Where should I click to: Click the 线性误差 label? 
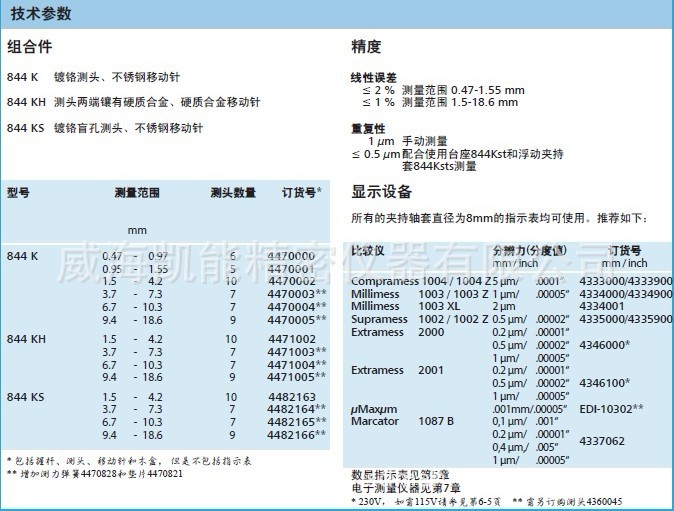(x=374, y=78)
